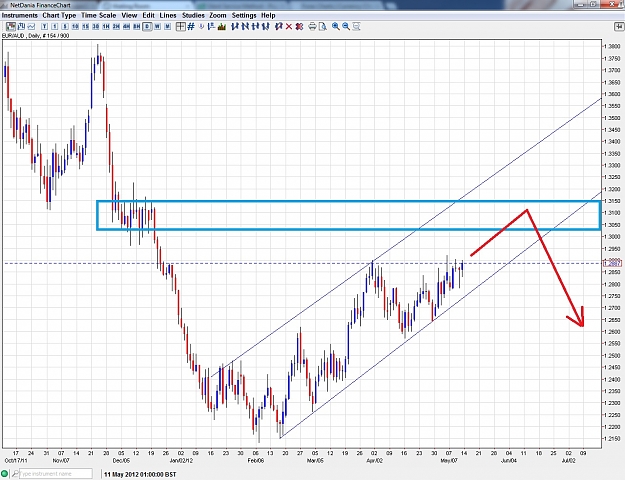The image size is (625, 480).
Task: Open the Lines menu
Action: tap(168, 16)
